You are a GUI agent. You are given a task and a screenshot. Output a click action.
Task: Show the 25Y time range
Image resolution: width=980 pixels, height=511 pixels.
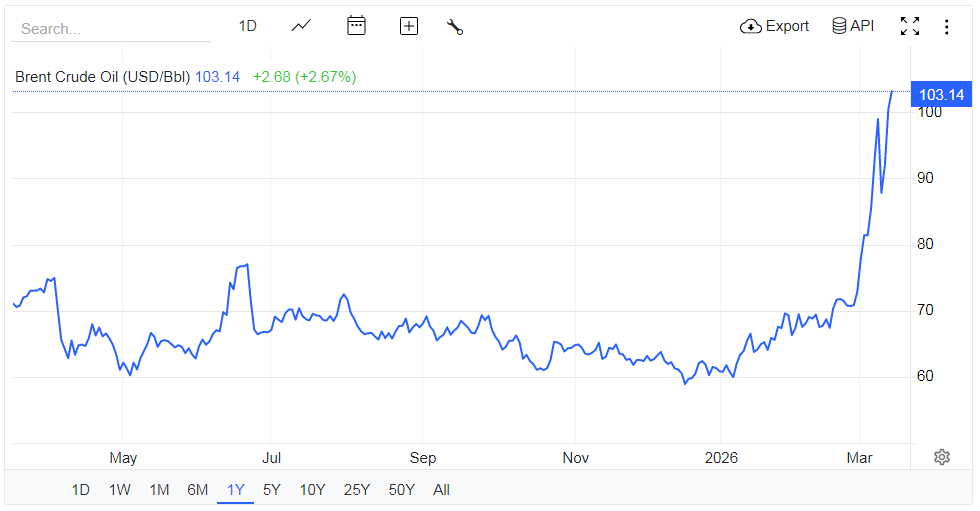tap(356, 489)
